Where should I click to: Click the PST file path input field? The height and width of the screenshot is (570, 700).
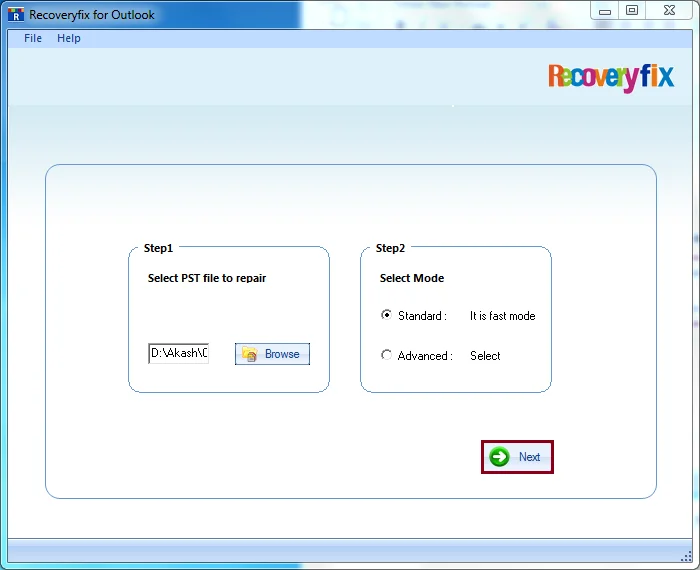179,354
